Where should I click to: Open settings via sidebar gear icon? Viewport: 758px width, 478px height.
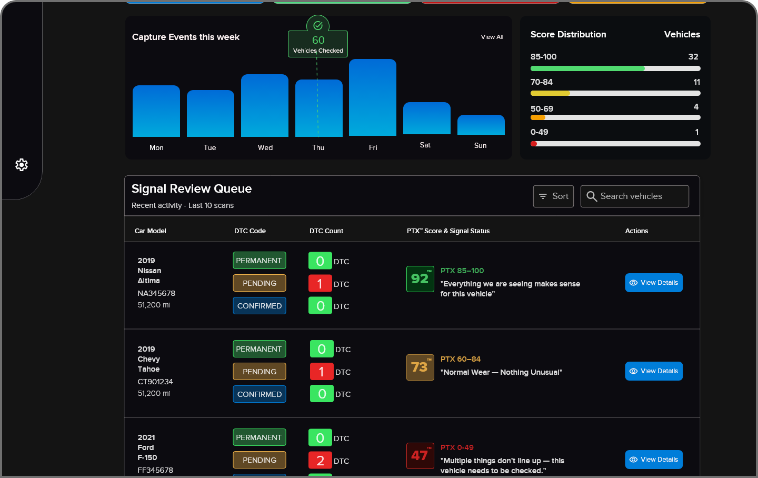coord(21,165)
